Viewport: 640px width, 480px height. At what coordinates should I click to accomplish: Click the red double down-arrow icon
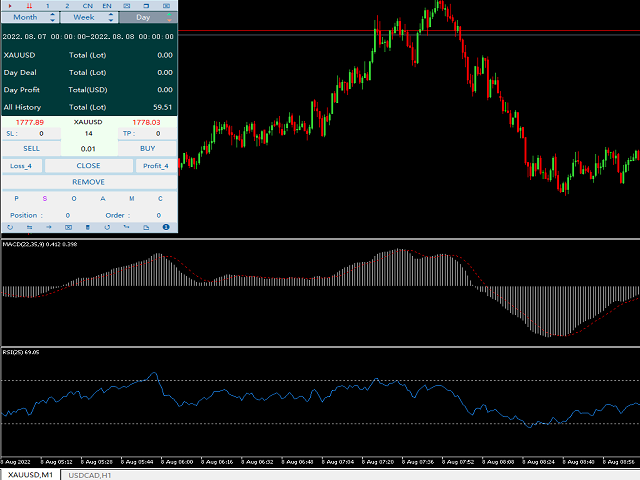coord(29,6)
